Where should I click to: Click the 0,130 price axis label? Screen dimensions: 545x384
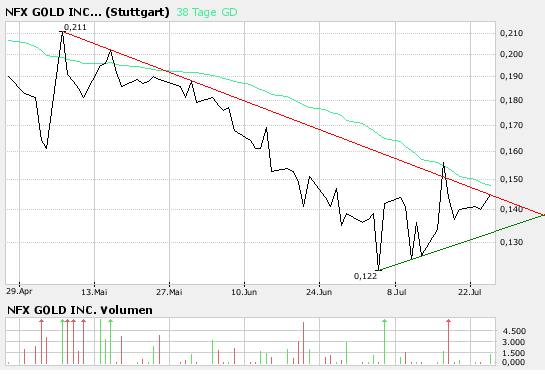point(511,242)
